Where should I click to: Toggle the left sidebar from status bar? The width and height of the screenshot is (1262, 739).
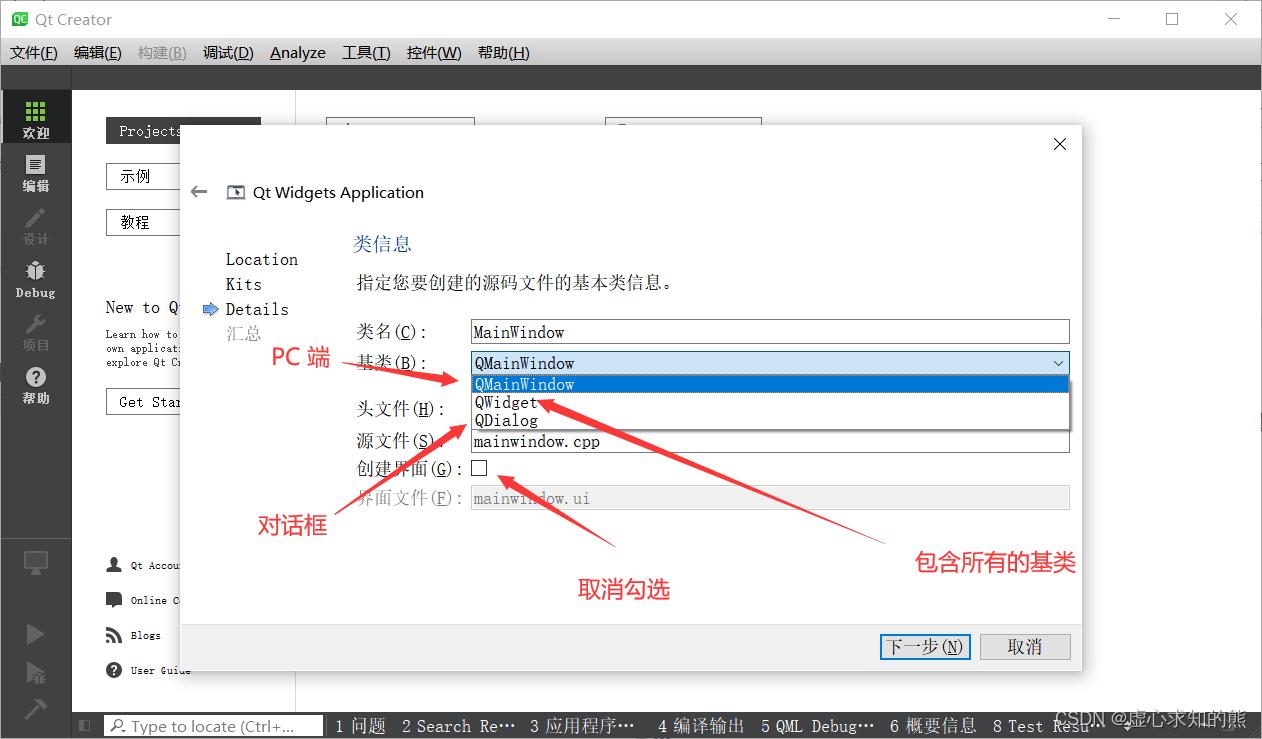point(85,726)
